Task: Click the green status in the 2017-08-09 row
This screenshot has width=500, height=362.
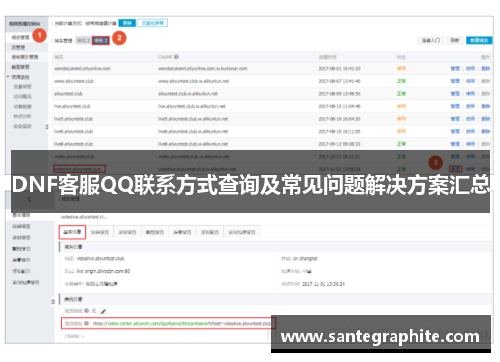Action: pos(401,94)
